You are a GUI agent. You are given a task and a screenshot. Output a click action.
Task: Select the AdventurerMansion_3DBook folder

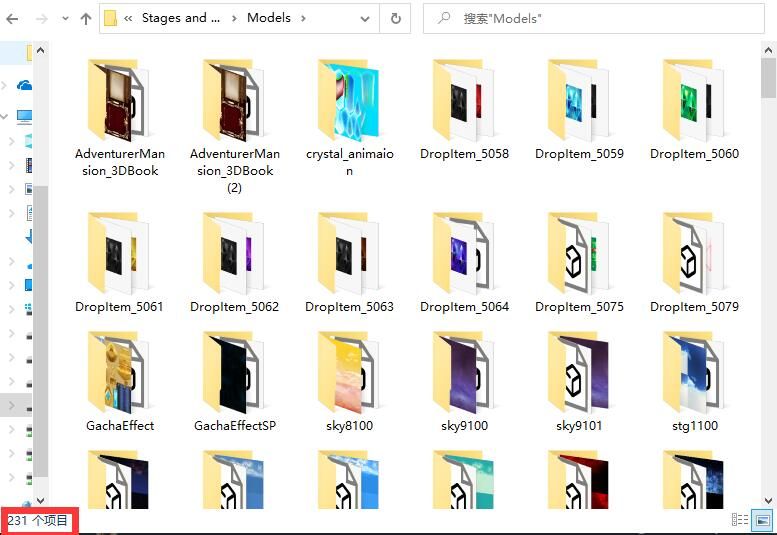tap(119, 118)
